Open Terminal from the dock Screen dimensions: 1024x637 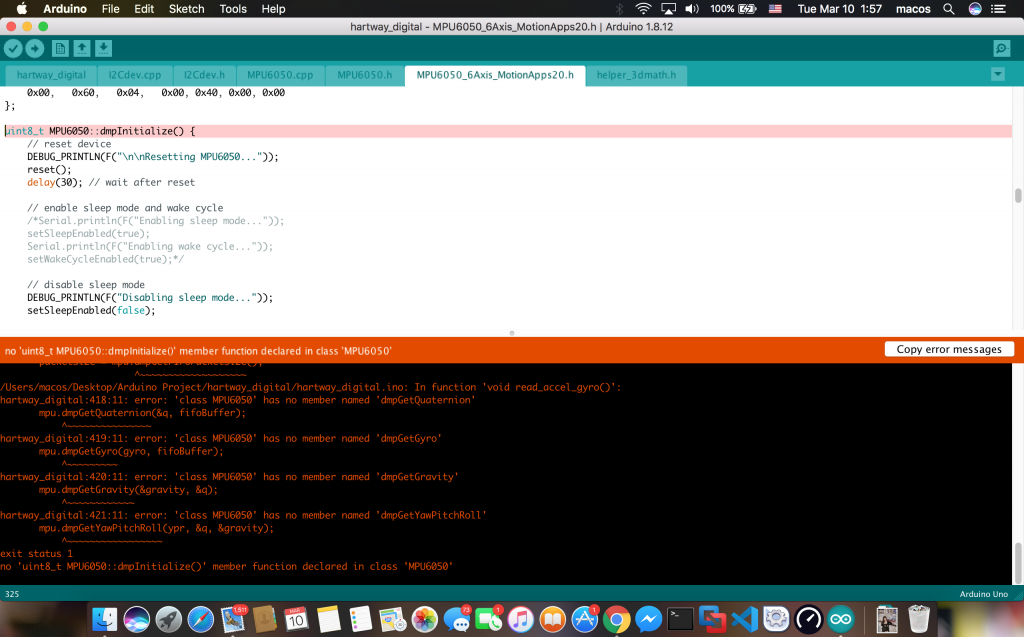[x=680, y=619]
